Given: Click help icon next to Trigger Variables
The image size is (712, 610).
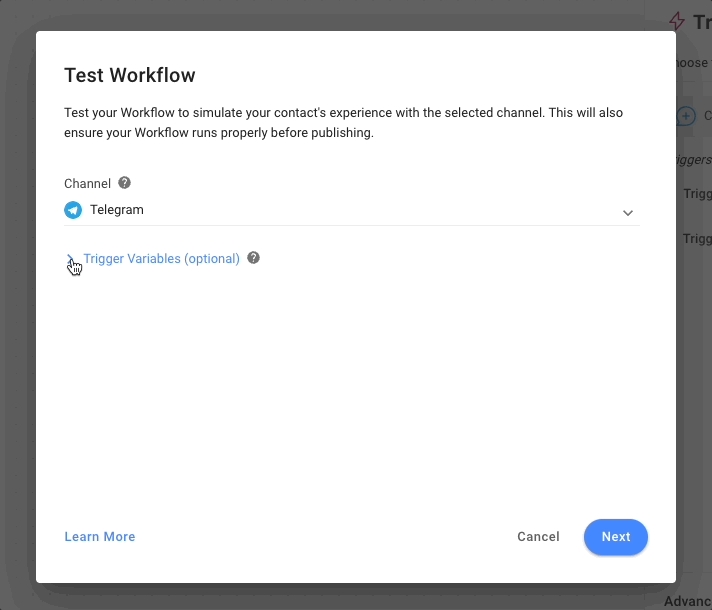Looking at the screenshot, I should (254, 258).
